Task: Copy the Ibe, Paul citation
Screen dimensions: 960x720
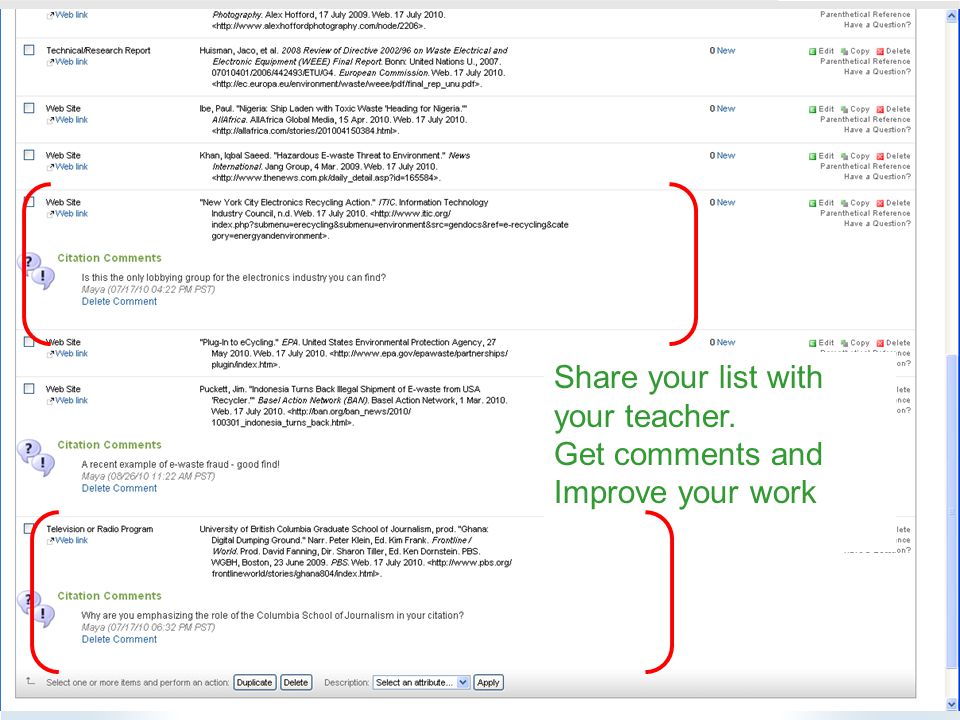Action: [855, 110]
